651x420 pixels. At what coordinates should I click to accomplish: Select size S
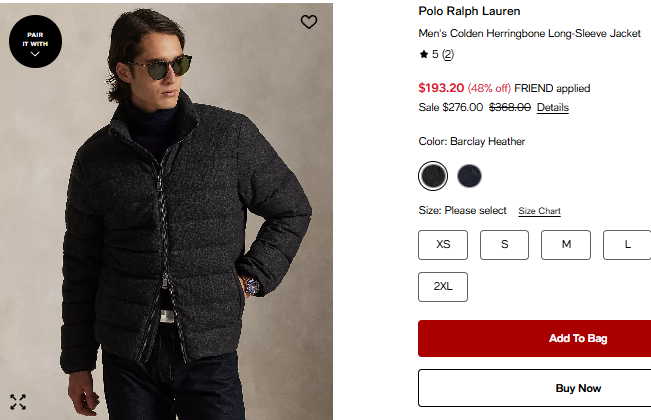point(504,245)
